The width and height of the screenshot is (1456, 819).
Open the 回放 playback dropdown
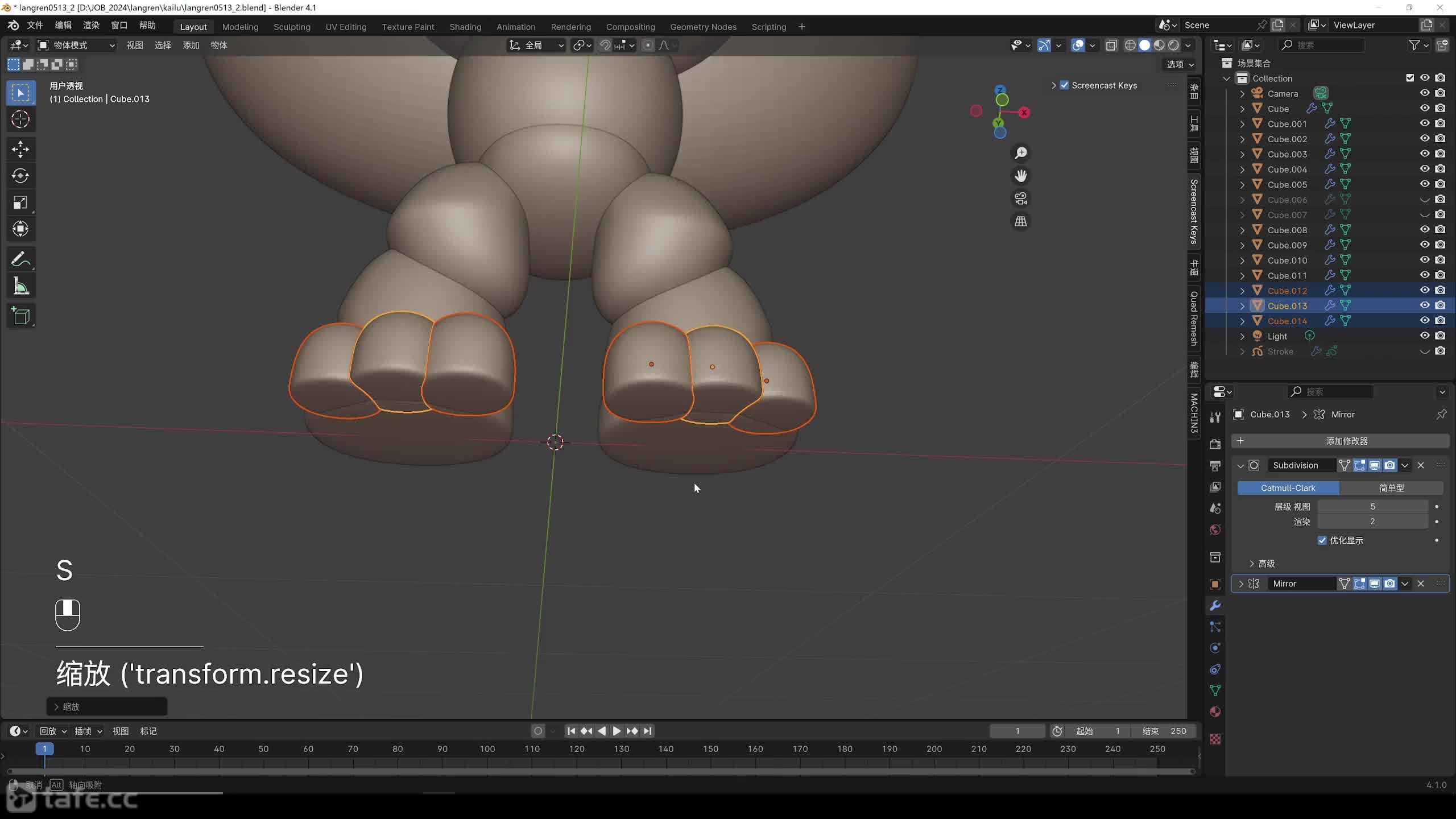pyautogui.click(x=53, y=731)
